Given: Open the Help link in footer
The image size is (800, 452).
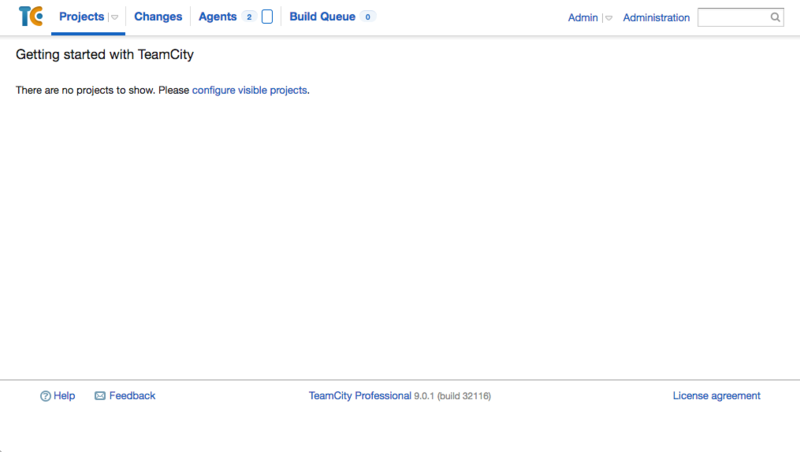Looking at the screenshot, I should click(x=64, y=396).
